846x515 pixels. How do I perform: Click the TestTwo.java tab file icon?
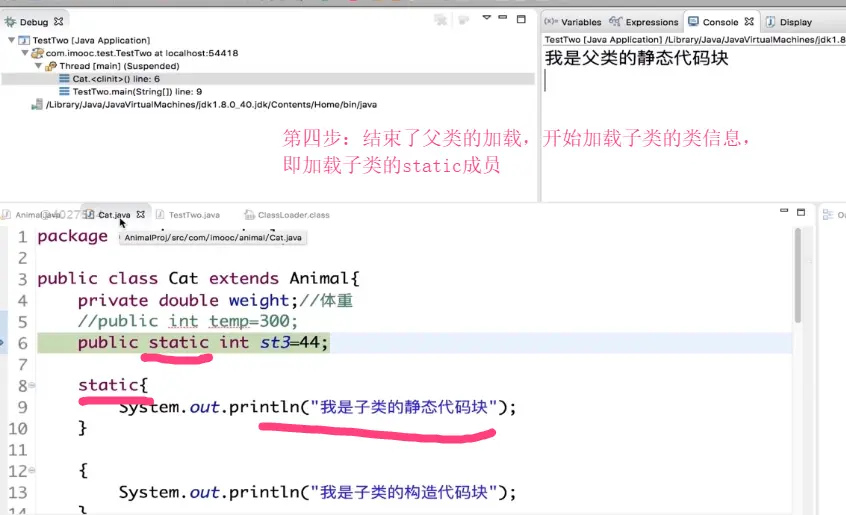(160, 215)
